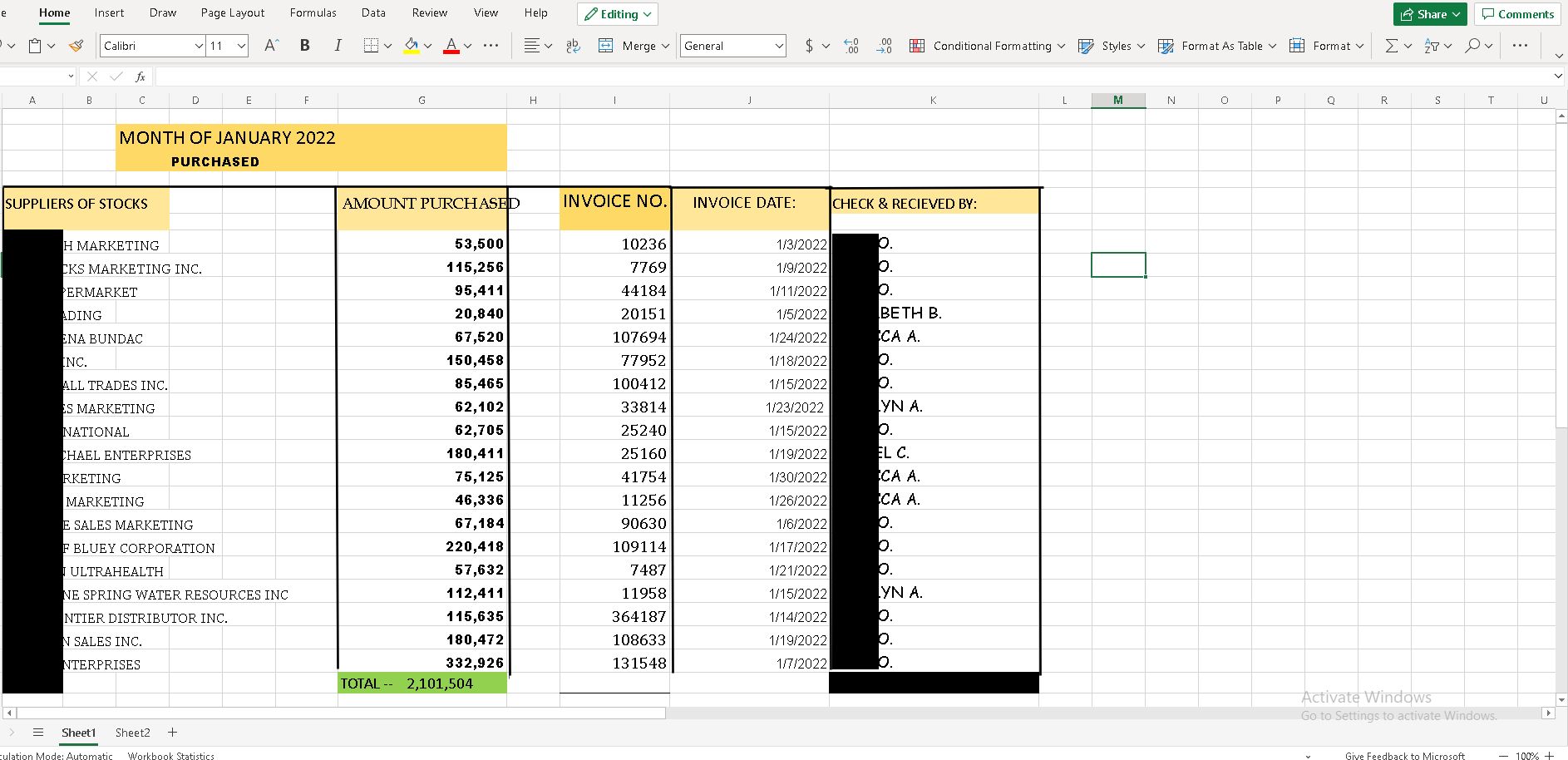Open the Name Box dropdown arrow

(71, 76)
